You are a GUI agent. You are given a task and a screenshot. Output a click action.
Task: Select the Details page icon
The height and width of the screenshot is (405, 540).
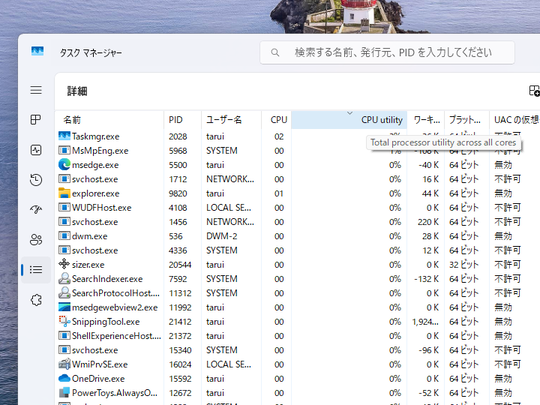36,269
